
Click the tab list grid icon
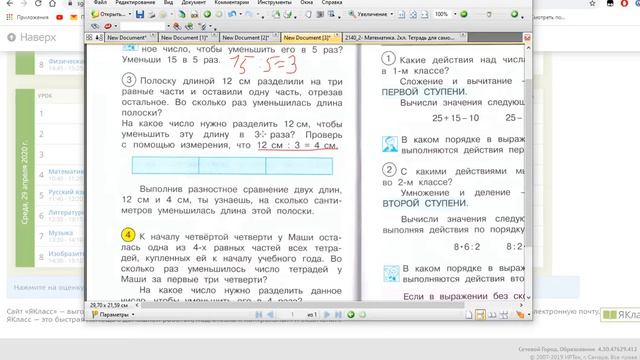tap(89, 38)
